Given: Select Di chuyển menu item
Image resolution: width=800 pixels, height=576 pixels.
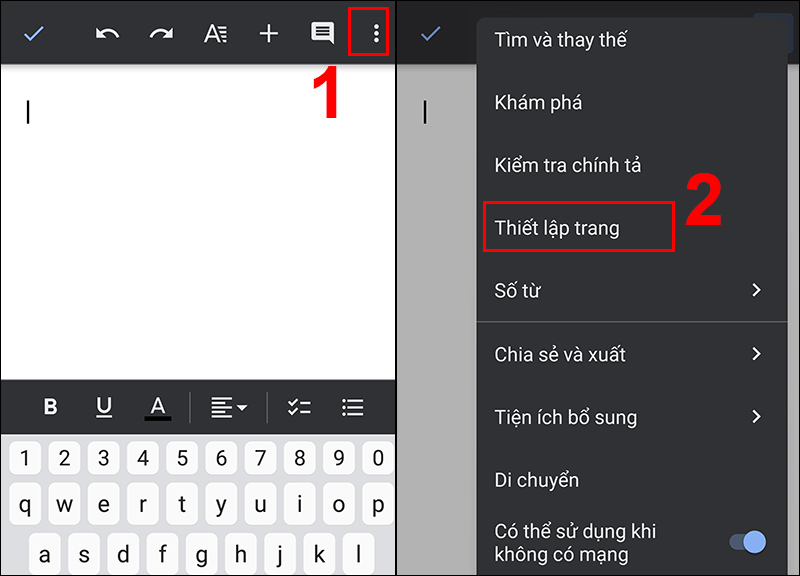Looking at the screenshot, I should (x=632, y=480).
